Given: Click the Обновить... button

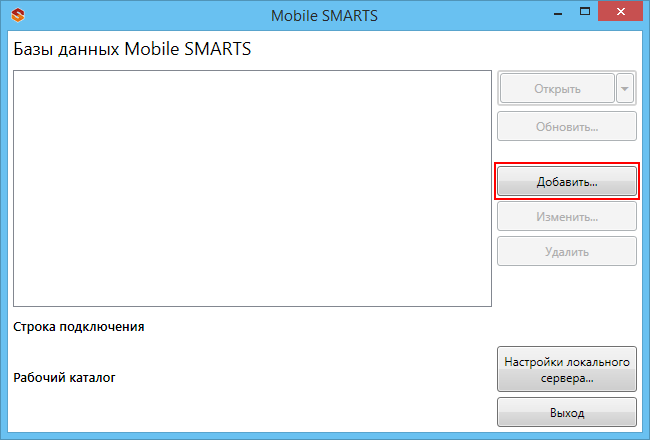Looking at the screenshot, I should [567, 126].
